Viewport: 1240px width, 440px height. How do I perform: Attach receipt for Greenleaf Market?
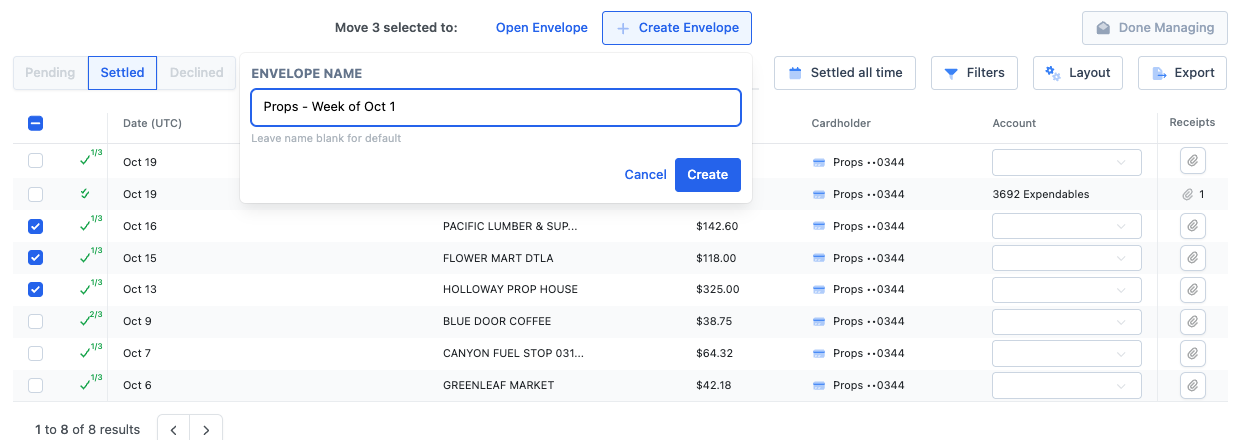point(1192,385)
